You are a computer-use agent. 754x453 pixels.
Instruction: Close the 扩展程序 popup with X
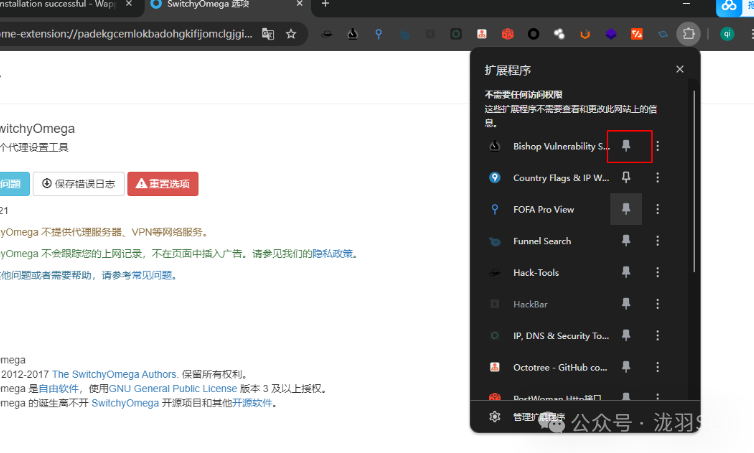(679, 69)
